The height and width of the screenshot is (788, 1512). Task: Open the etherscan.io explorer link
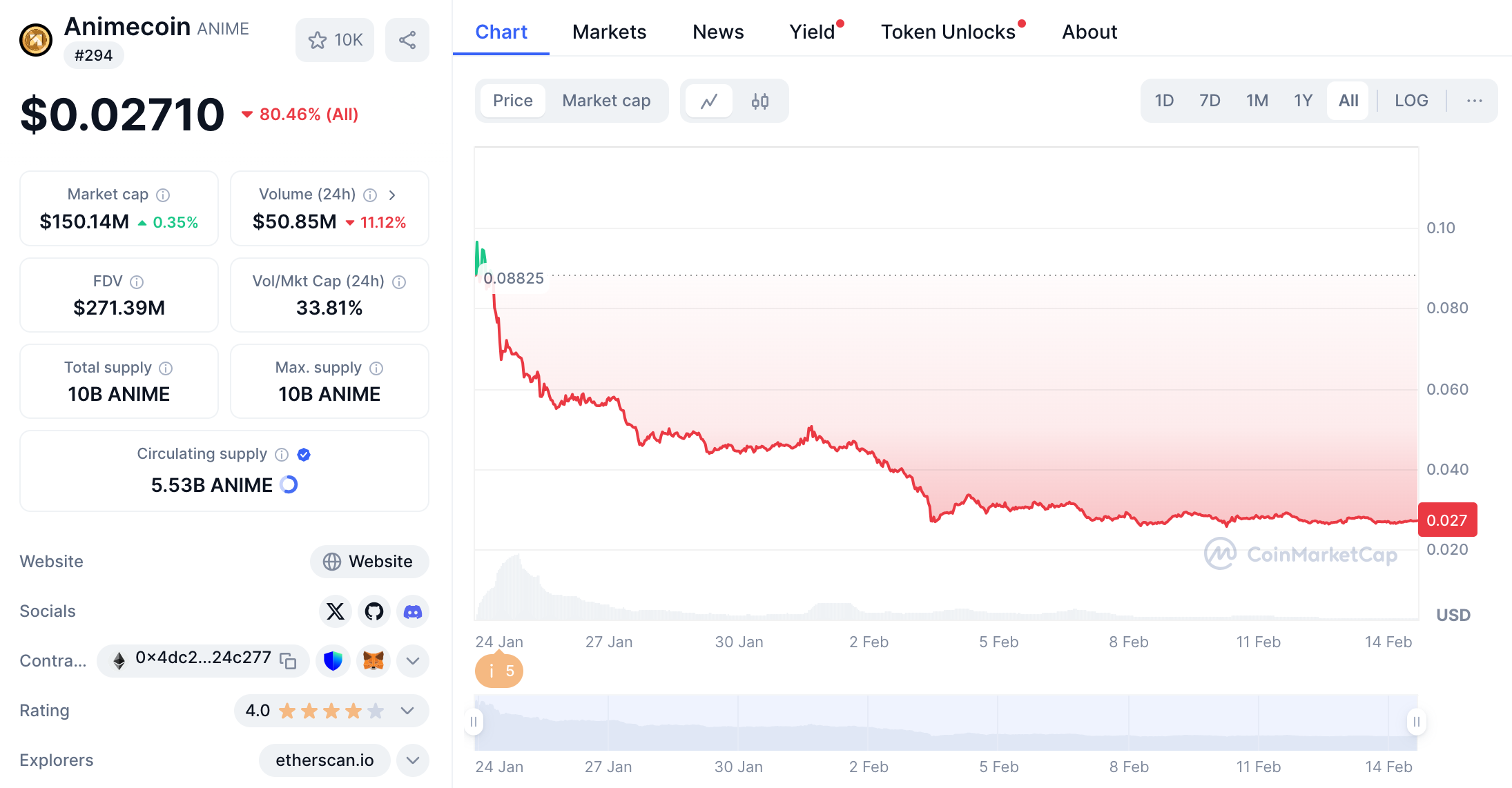[x=324, y=760]
